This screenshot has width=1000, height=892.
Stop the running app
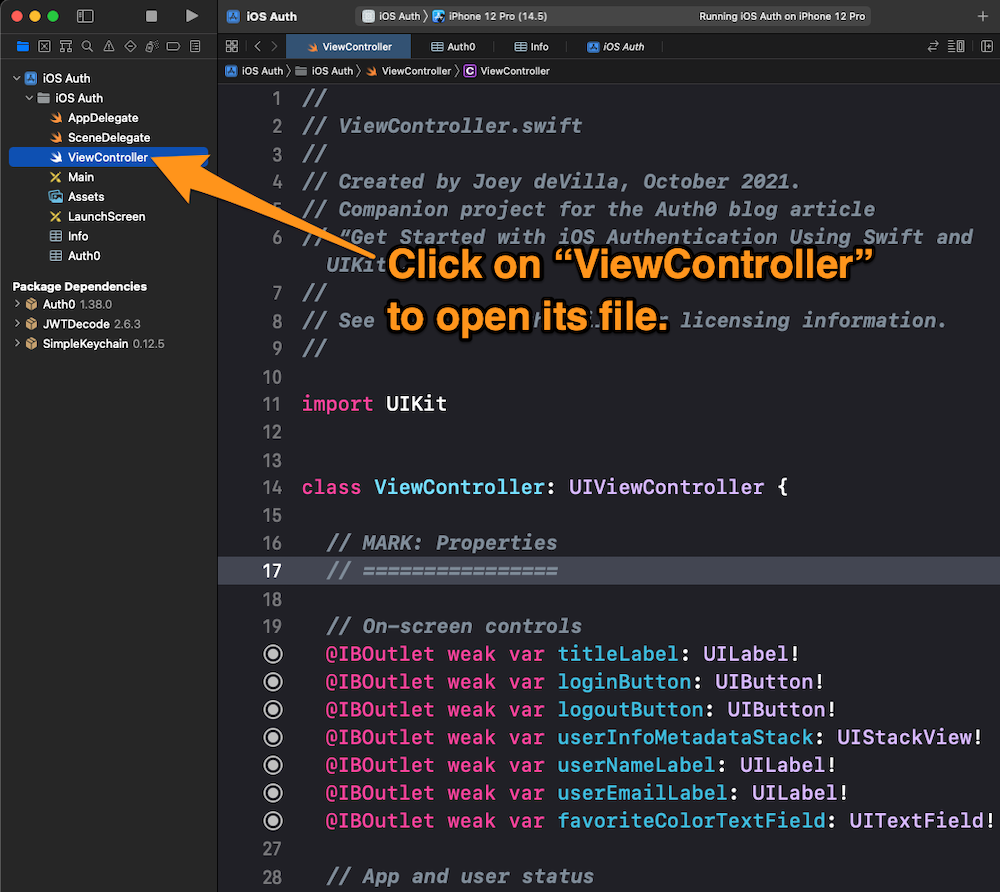click(x=151, y=16)
